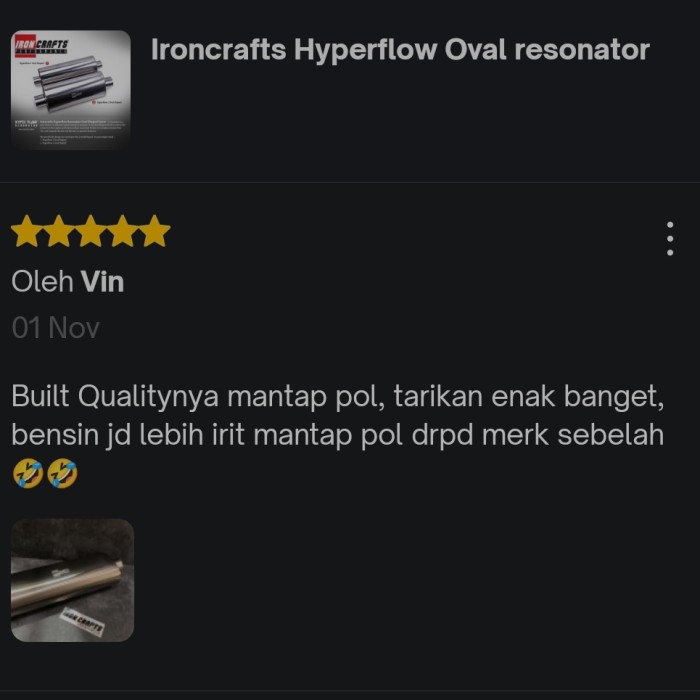Viewport: 700px width, 700px height.
Task: Click the word Oleh before reviewer name
Action: pos(42,282)
